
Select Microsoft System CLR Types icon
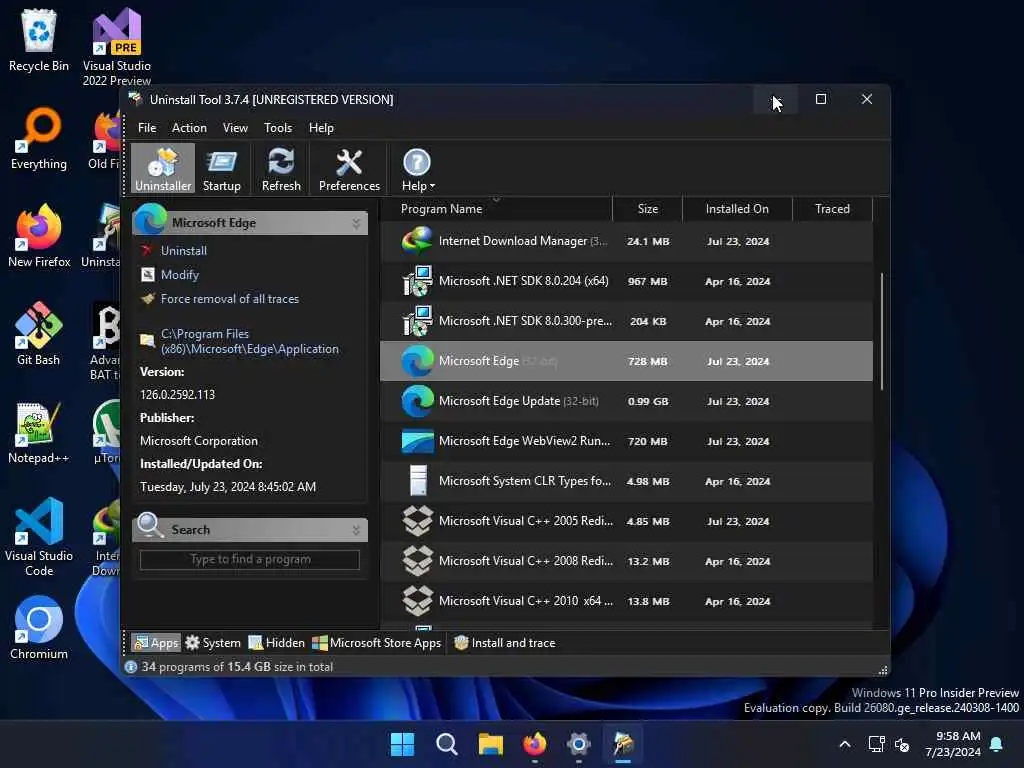click(x=417, y=481)
